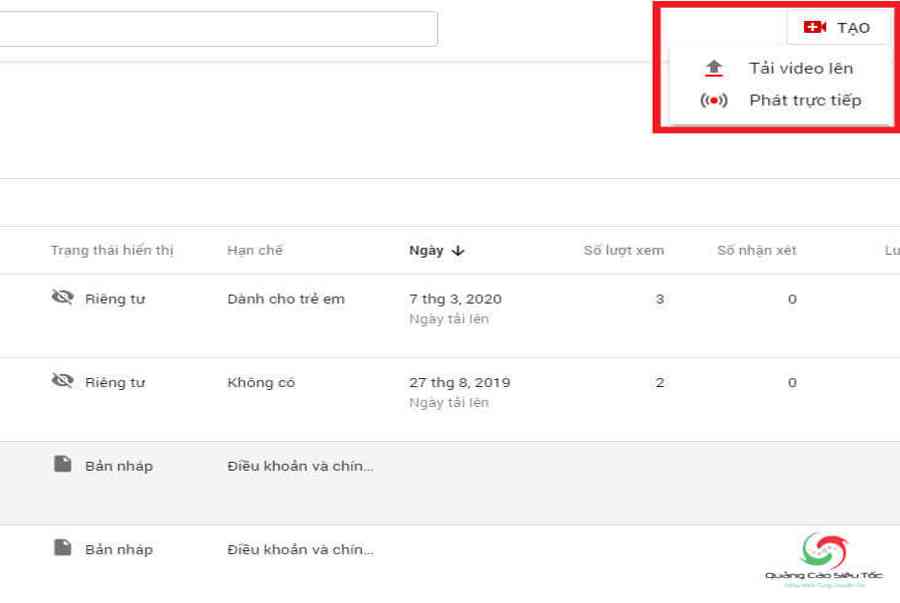900x603 pixels.
Task: Click the live broadcast icon
Action: [x=713, y=100]
